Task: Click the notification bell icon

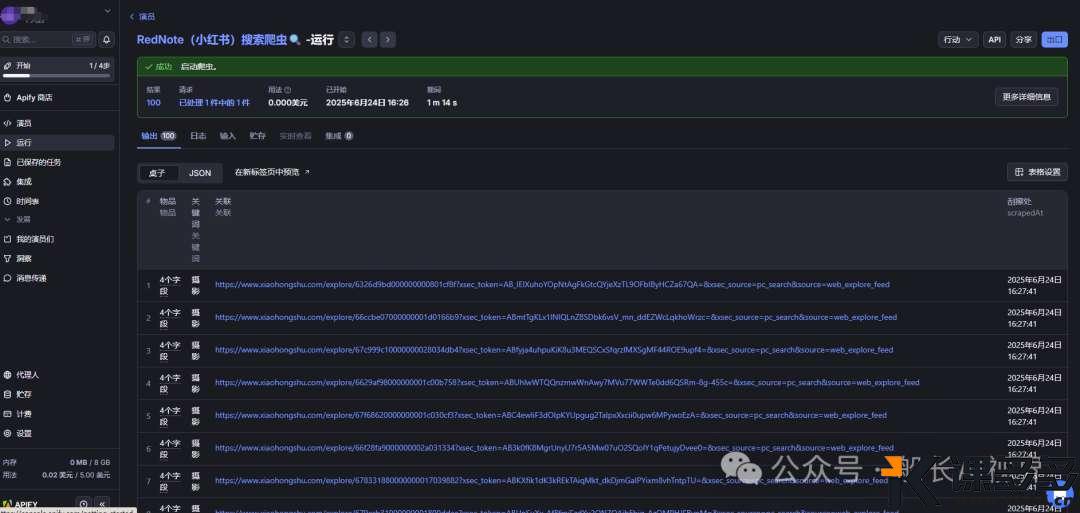Action: tap(107, 39)
